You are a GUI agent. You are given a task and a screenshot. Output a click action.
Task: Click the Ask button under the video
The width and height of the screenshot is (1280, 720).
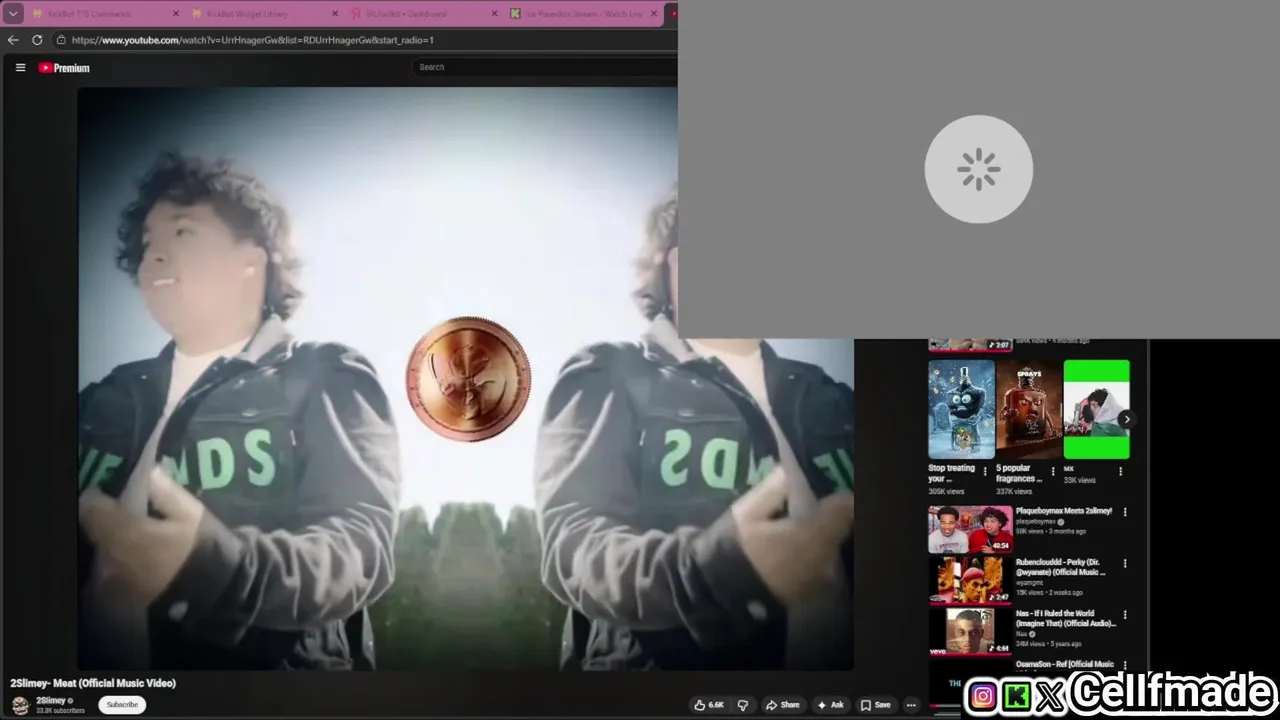pyautogui.click(x=830, y=705)
